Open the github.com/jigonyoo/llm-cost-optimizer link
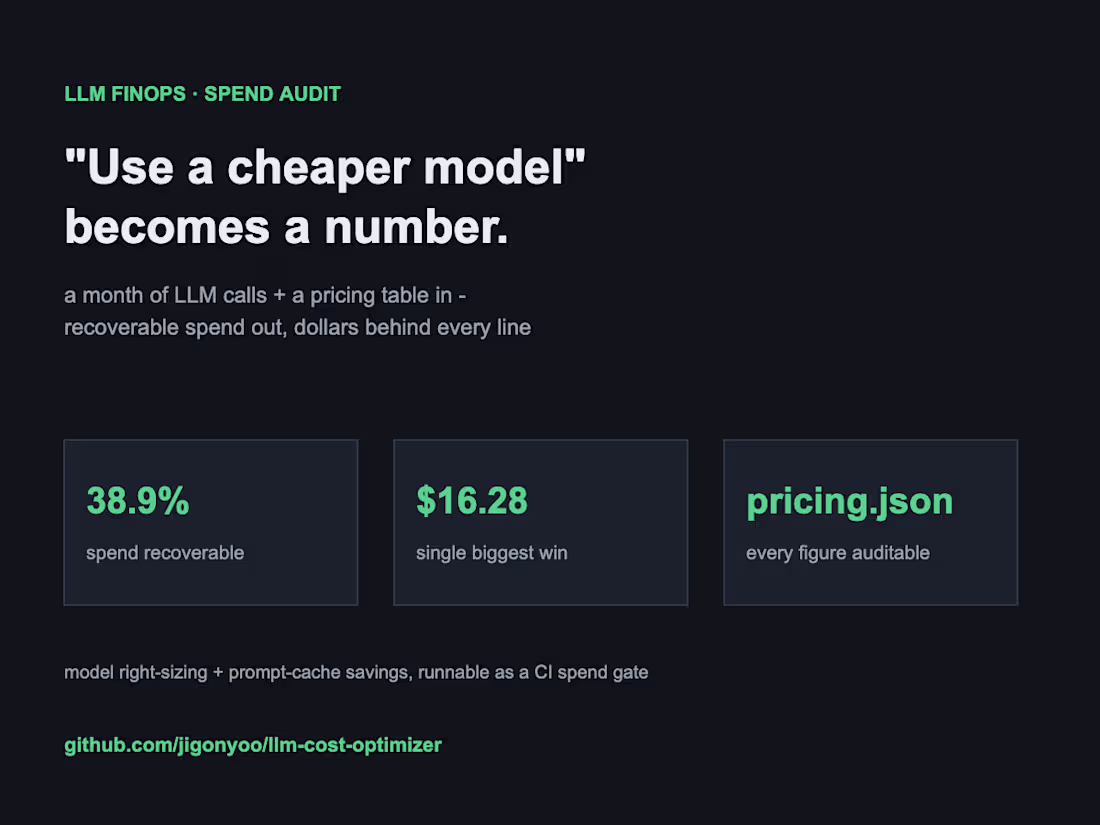Image resolution: width=1100 pixels, height=825 pixels. coord(253,745)
